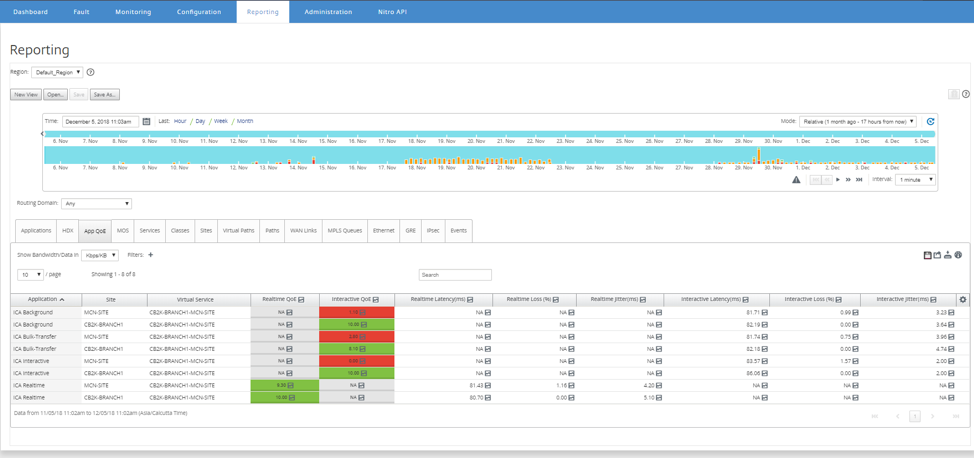Screen dimensions: 974x458
Task: Open the rows per page dropdown
Action: pos(30,274)
